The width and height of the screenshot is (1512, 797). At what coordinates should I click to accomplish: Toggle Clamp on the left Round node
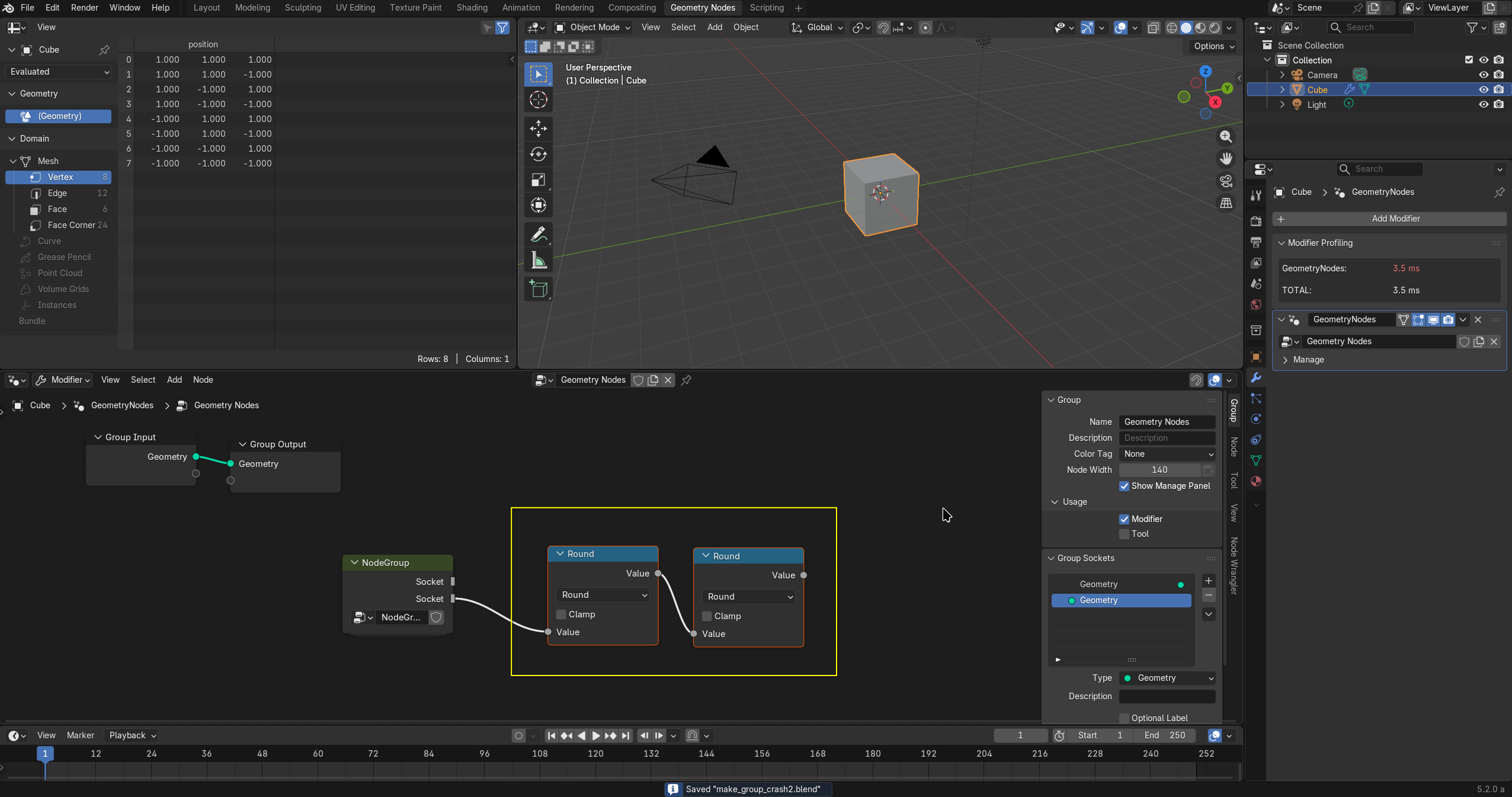coord(561,614)
